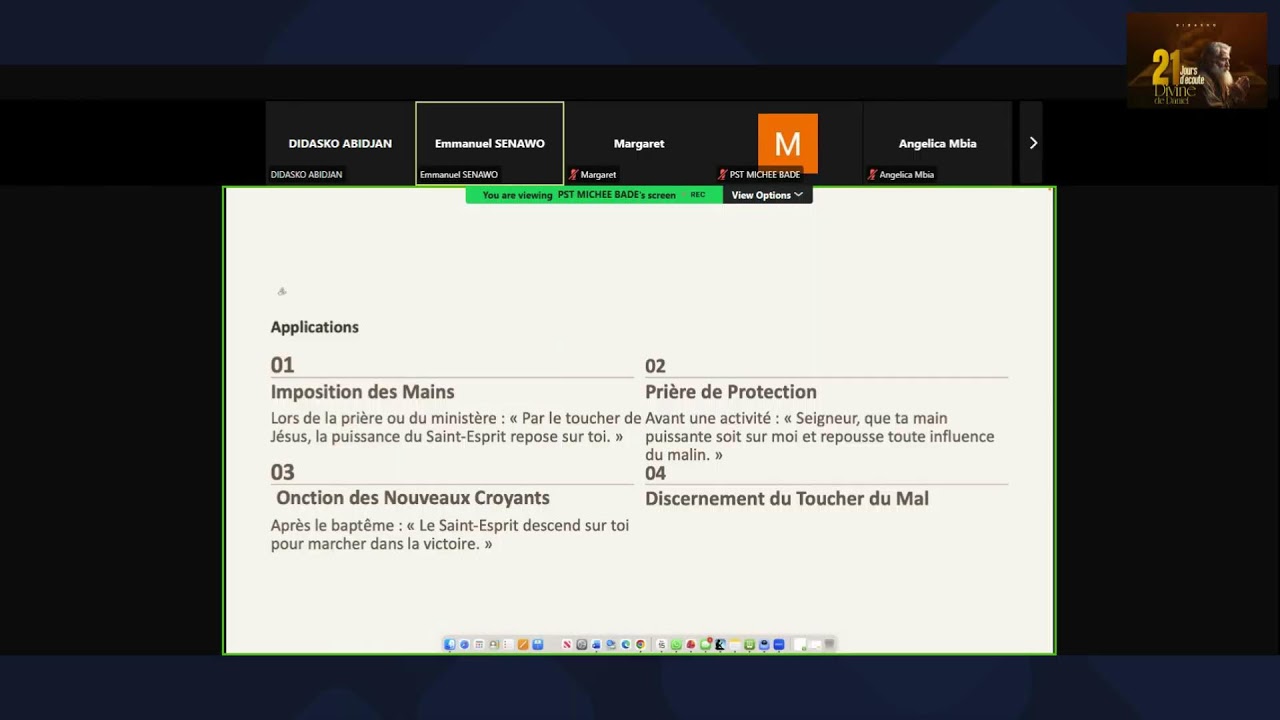Open Google Chrome in the dock

[x=640, y=645]
